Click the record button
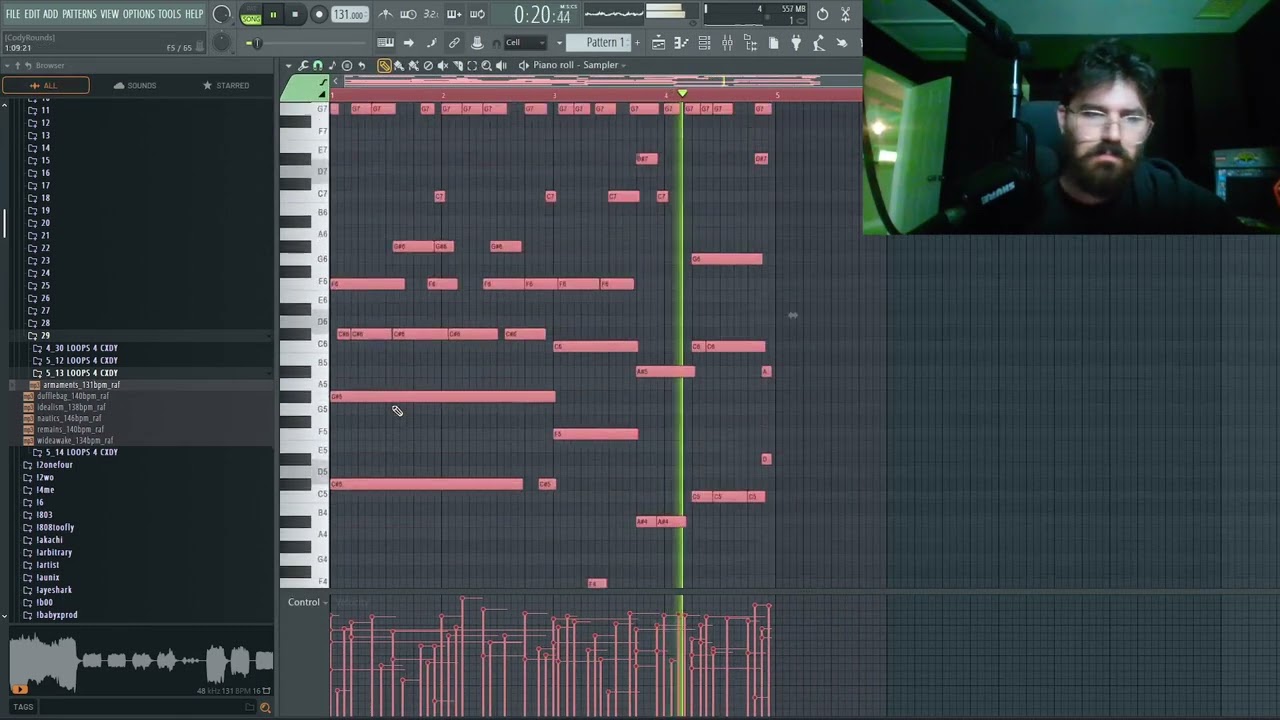Viewport: 1280px width, 720px height. coord(319,15)
